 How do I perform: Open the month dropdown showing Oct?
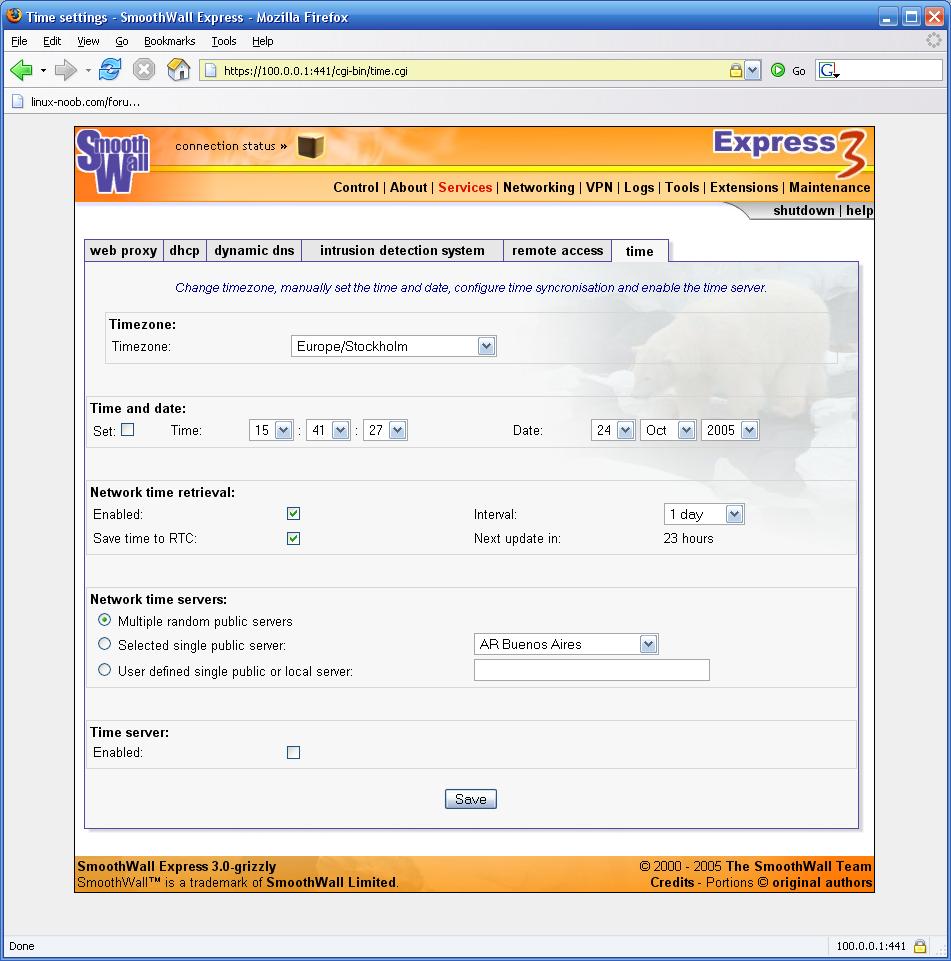[668, 430]
